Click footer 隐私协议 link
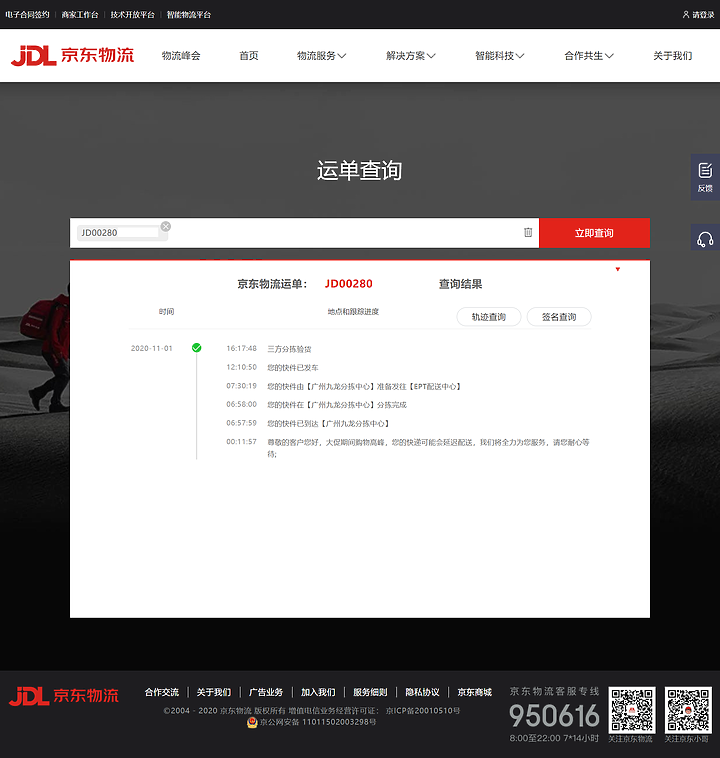720x758 pixels. (x=423, y=692)
